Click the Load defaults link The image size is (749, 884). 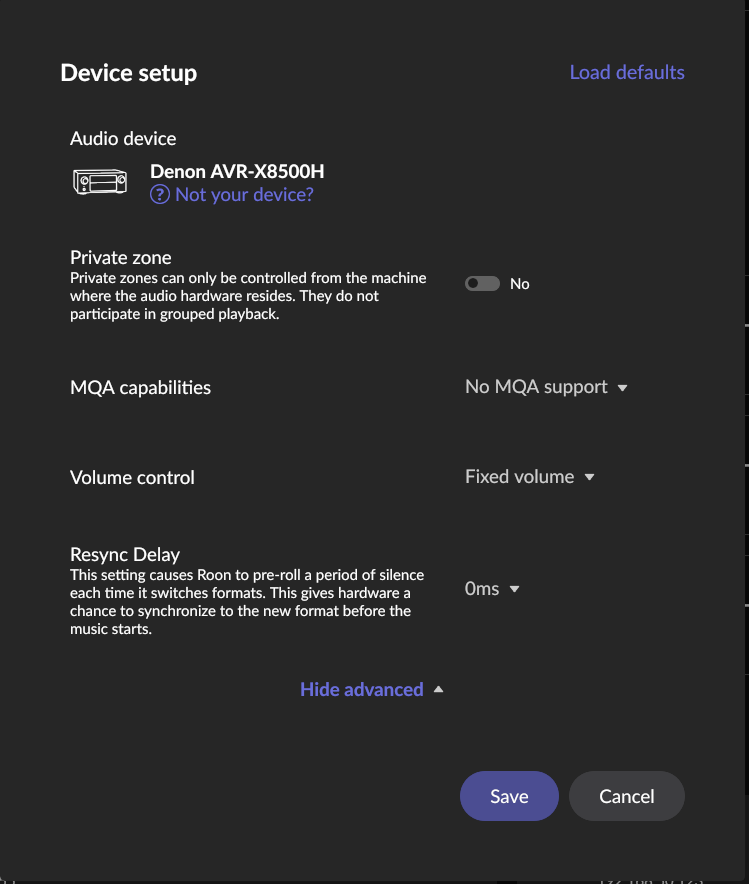pos(627,72)
